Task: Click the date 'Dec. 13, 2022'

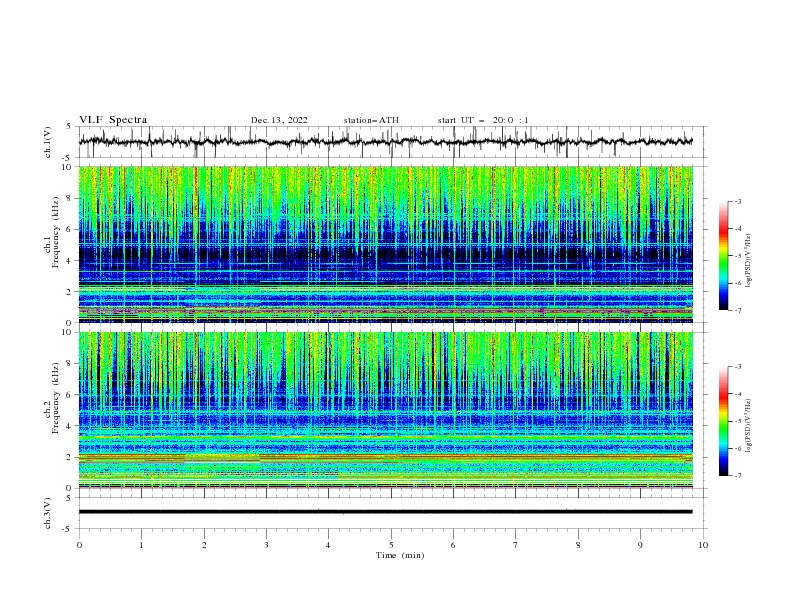Action: [279, 120]
